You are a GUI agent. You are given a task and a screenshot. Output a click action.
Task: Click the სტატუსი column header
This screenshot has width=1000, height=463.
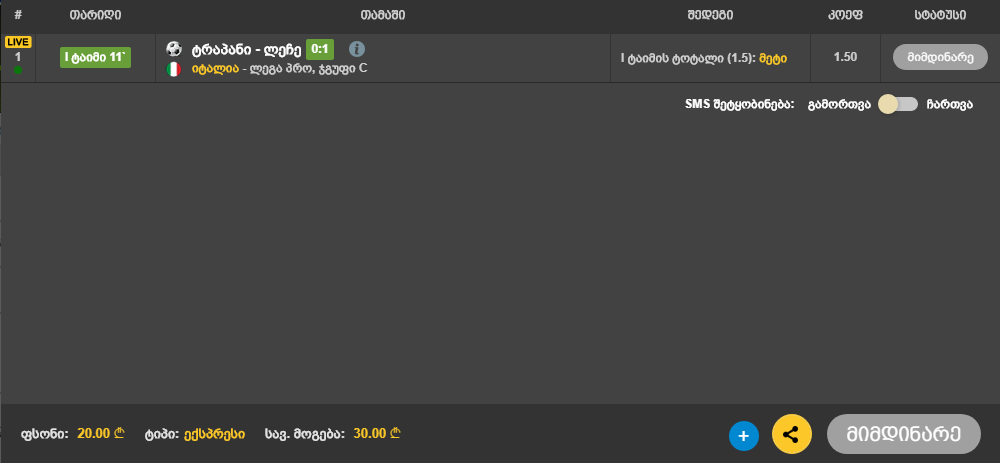940,15
